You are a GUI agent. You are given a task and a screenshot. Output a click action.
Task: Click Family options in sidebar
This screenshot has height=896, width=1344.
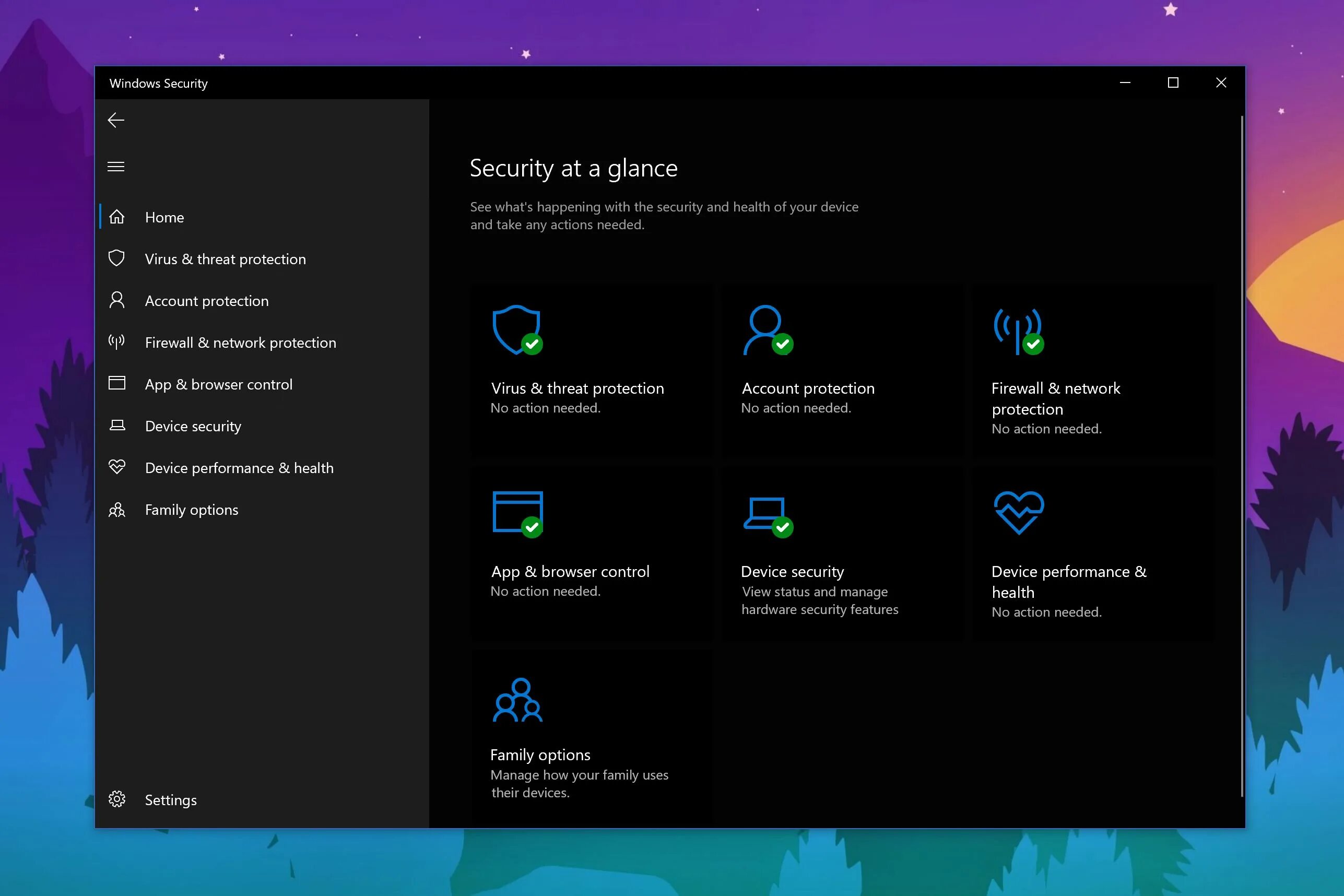pyautogui.click(x=192, y=509)
